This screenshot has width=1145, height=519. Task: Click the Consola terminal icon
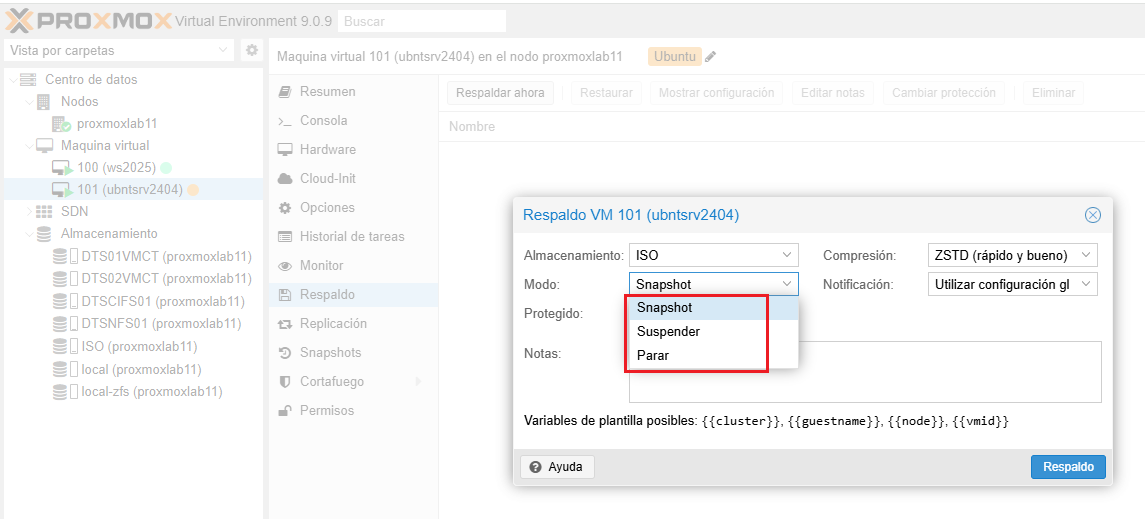coord(285,120)
